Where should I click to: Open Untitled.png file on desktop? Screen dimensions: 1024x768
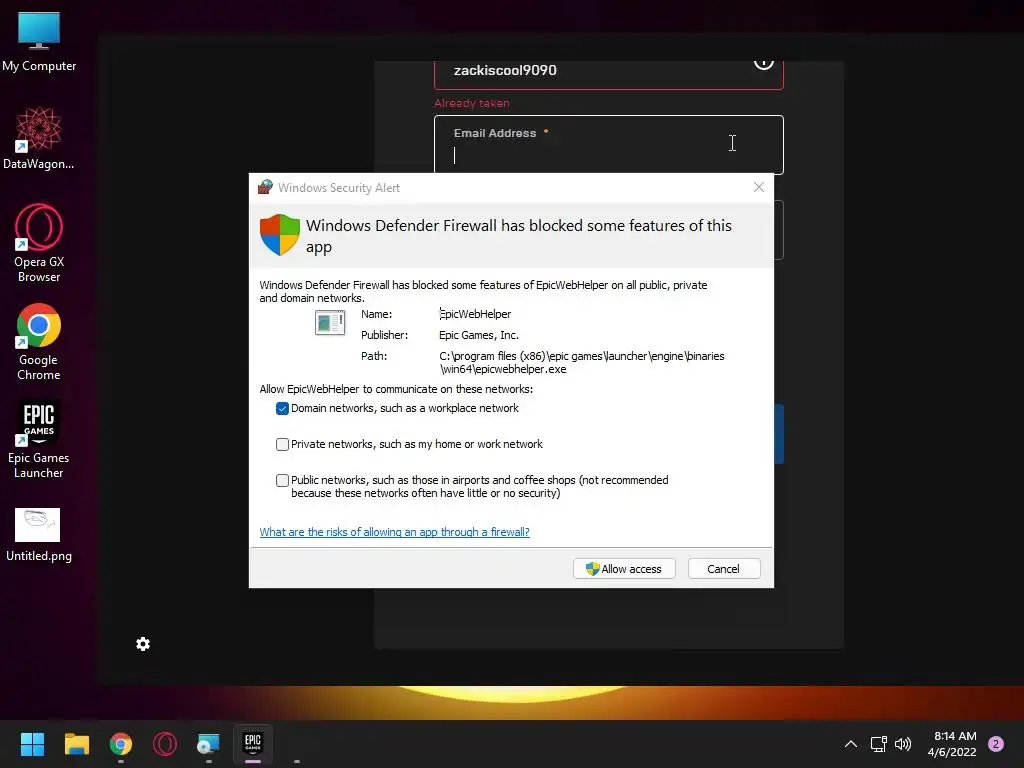(39, 536)
